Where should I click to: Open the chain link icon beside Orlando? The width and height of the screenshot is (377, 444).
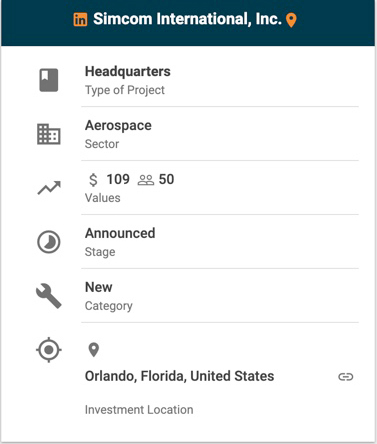coord(346,377)
